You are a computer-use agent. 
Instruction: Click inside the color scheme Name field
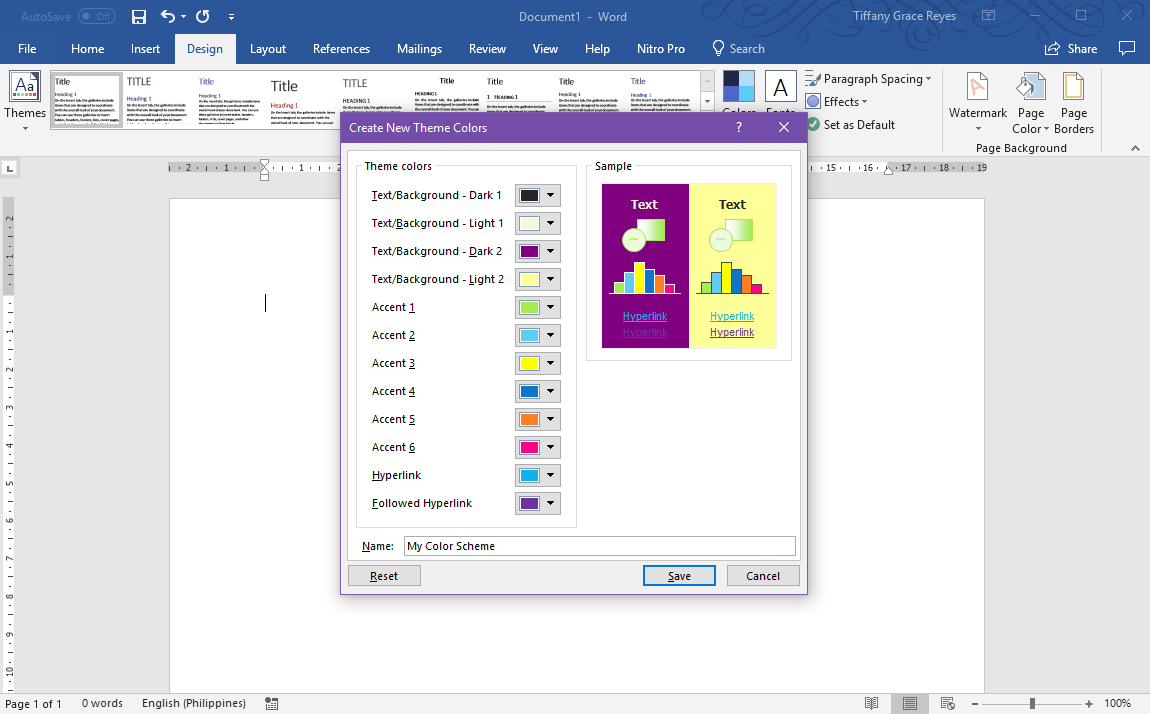(x=600, y=546)
